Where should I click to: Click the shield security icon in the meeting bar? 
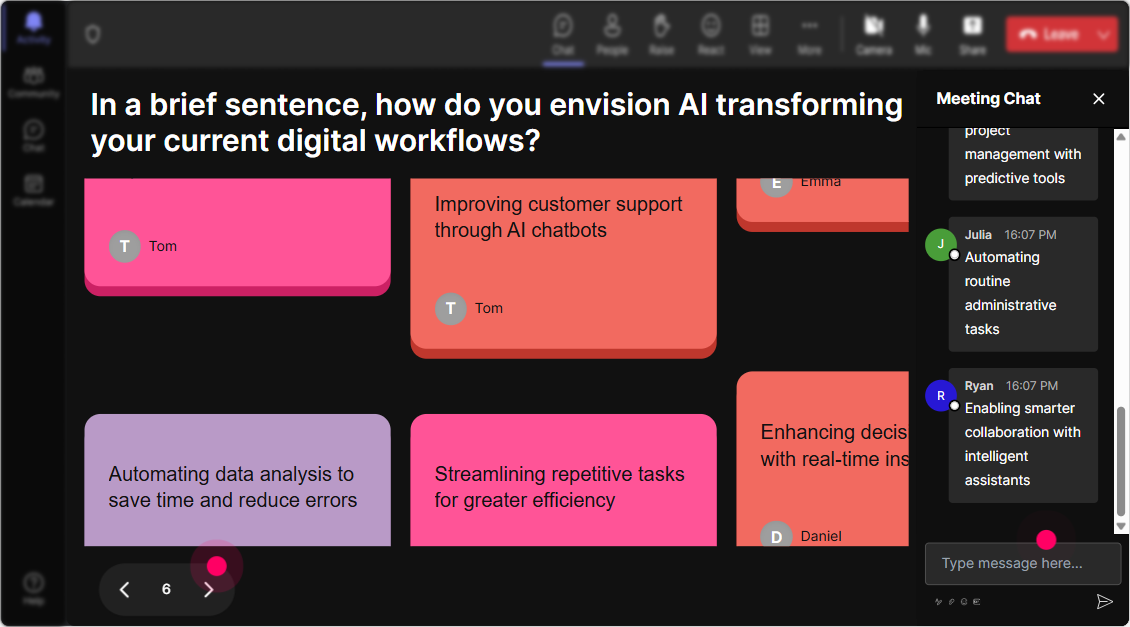92,34
